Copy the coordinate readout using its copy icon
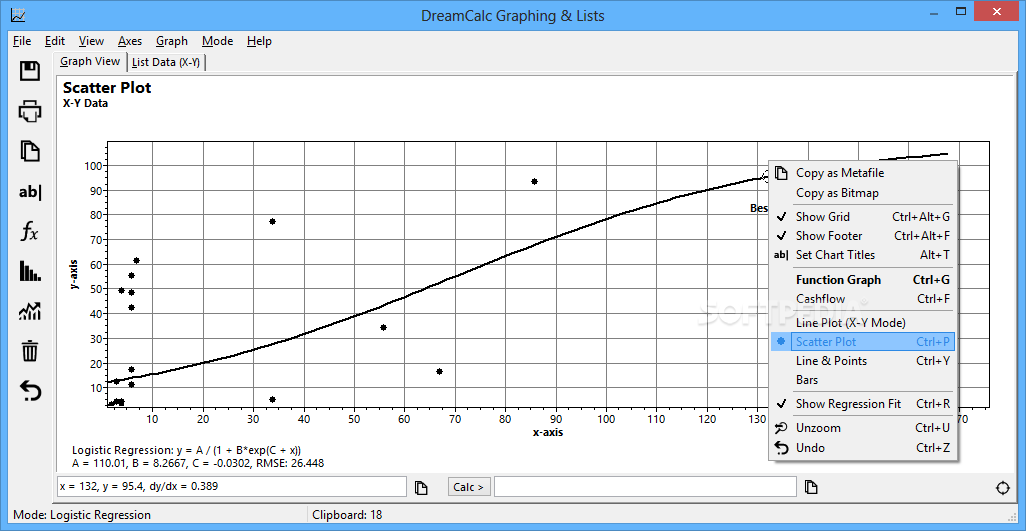Image resolution: width=1026 pixels, height=531 pixels. coord(421,487)
